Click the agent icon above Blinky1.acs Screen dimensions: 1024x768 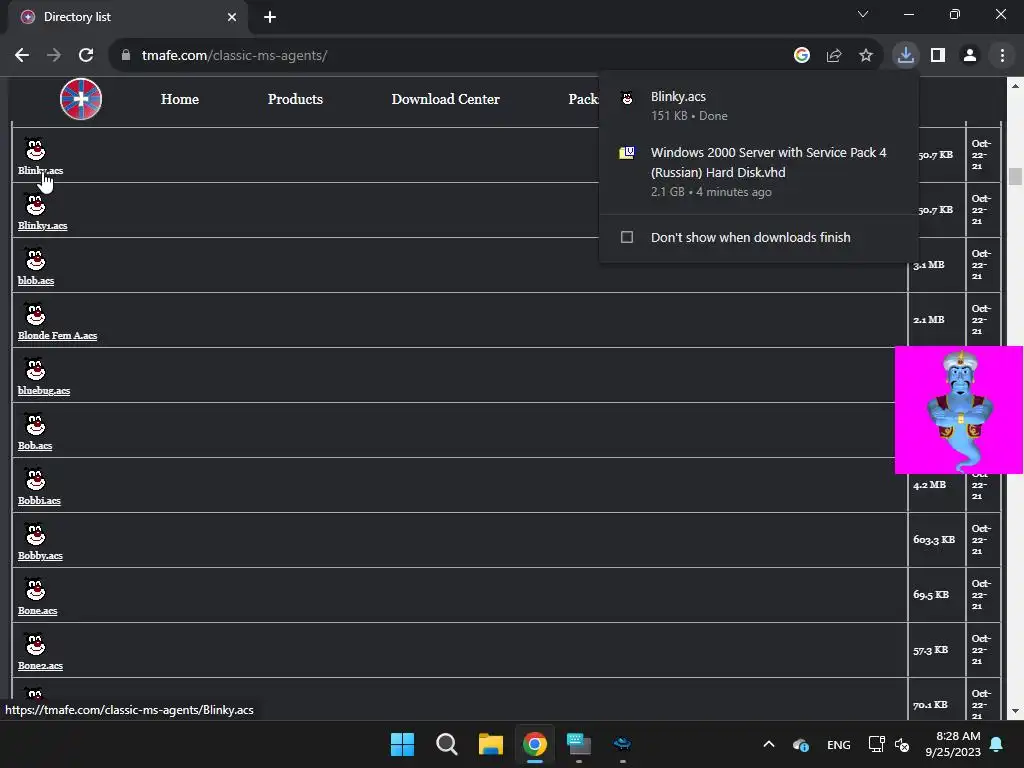click(x=35, y=204)
